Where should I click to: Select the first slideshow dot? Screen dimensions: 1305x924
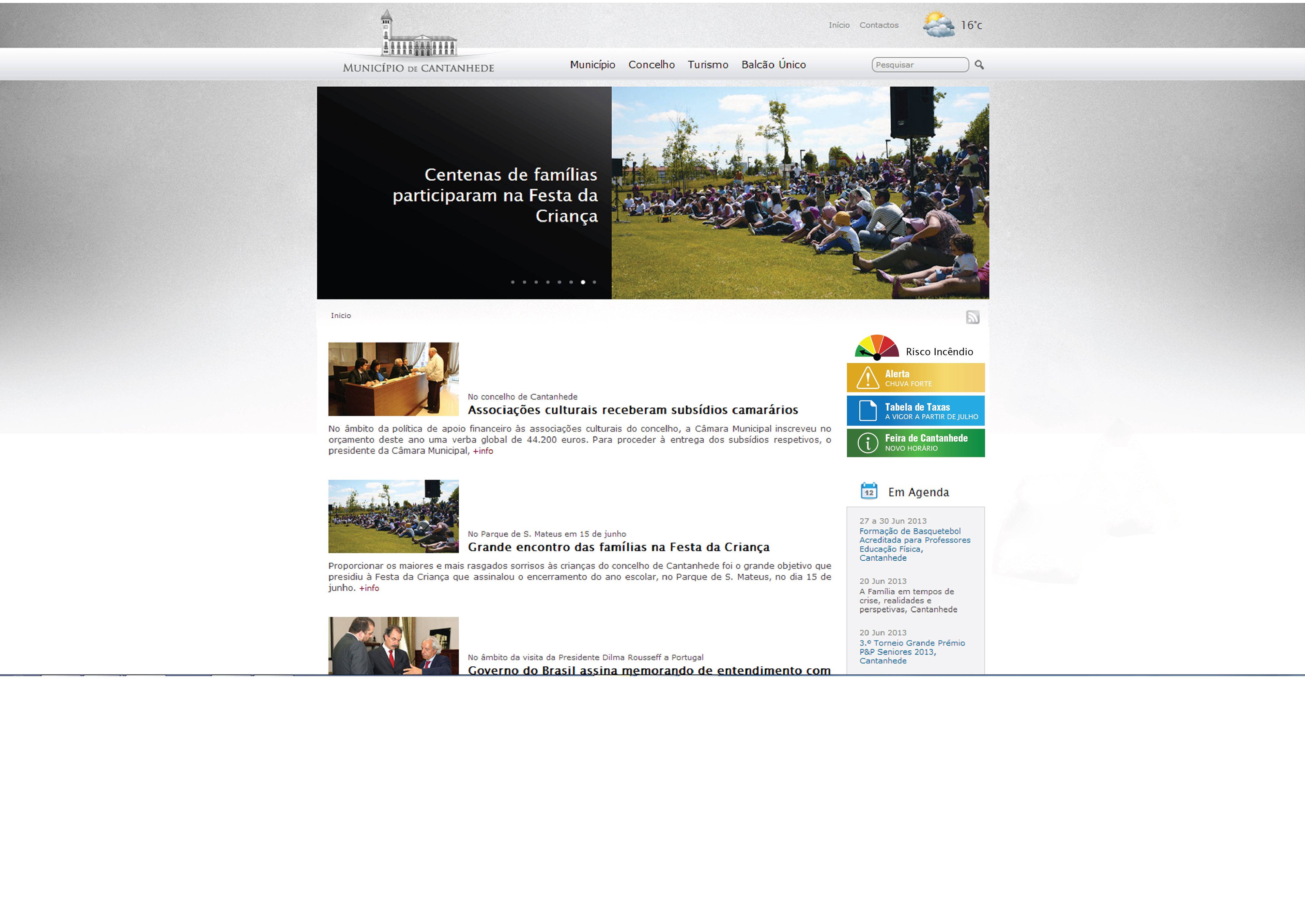(x=512, y=282)
